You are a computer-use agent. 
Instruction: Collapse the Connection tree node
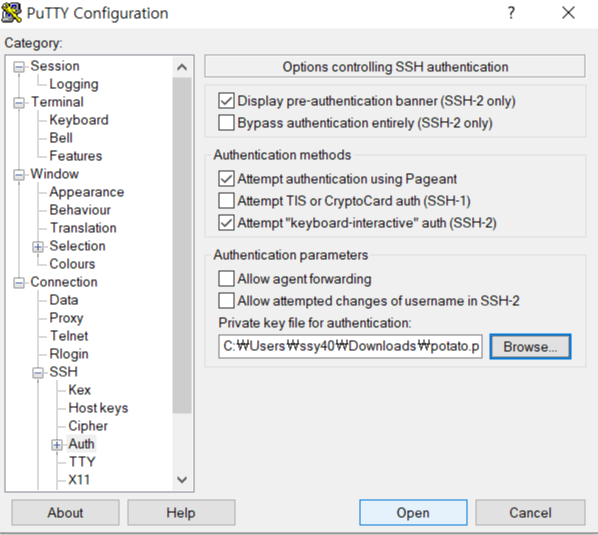point(19,283)
